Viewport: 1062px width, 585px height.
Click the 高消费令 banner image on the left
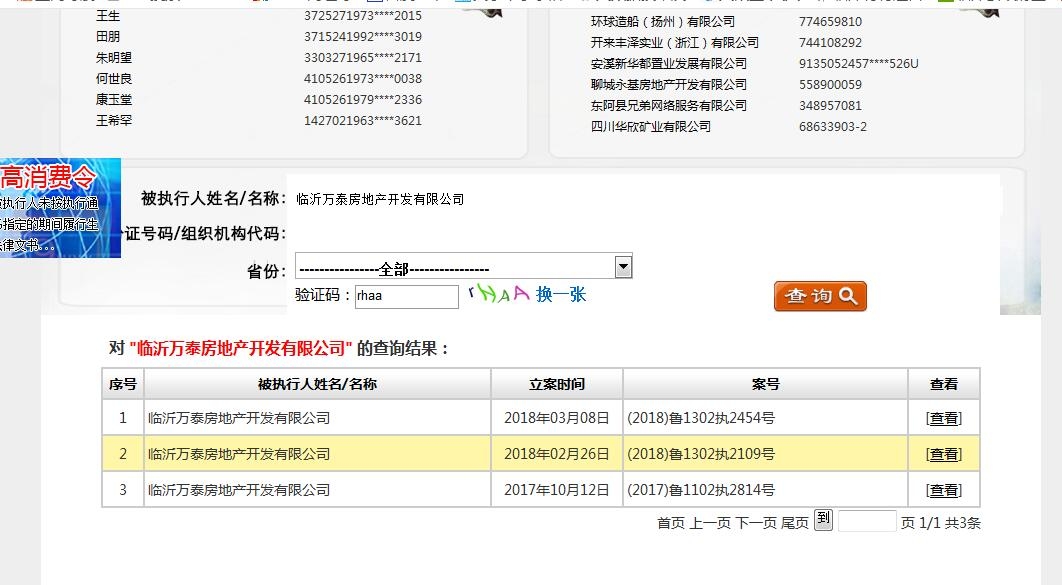tap(60, 208)
